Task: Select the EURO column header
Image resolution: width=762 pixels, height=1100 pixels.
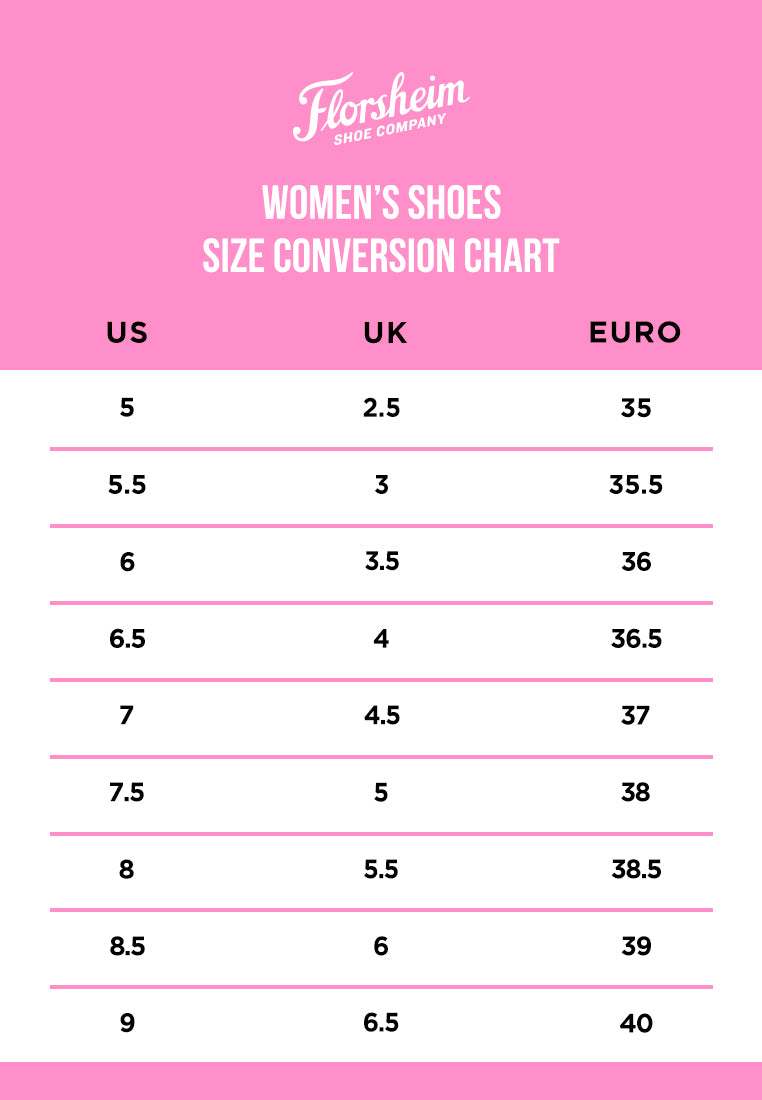Action: pos(635,333)
